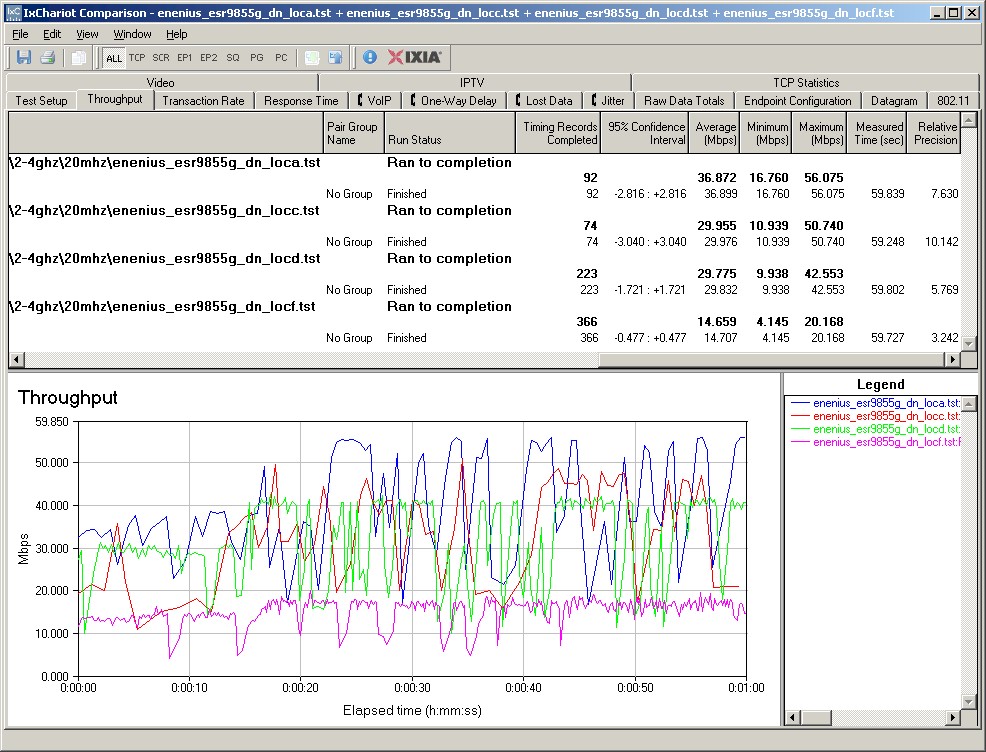
Task: Toggle the PG grouping button
Action: tap(257, 58)
